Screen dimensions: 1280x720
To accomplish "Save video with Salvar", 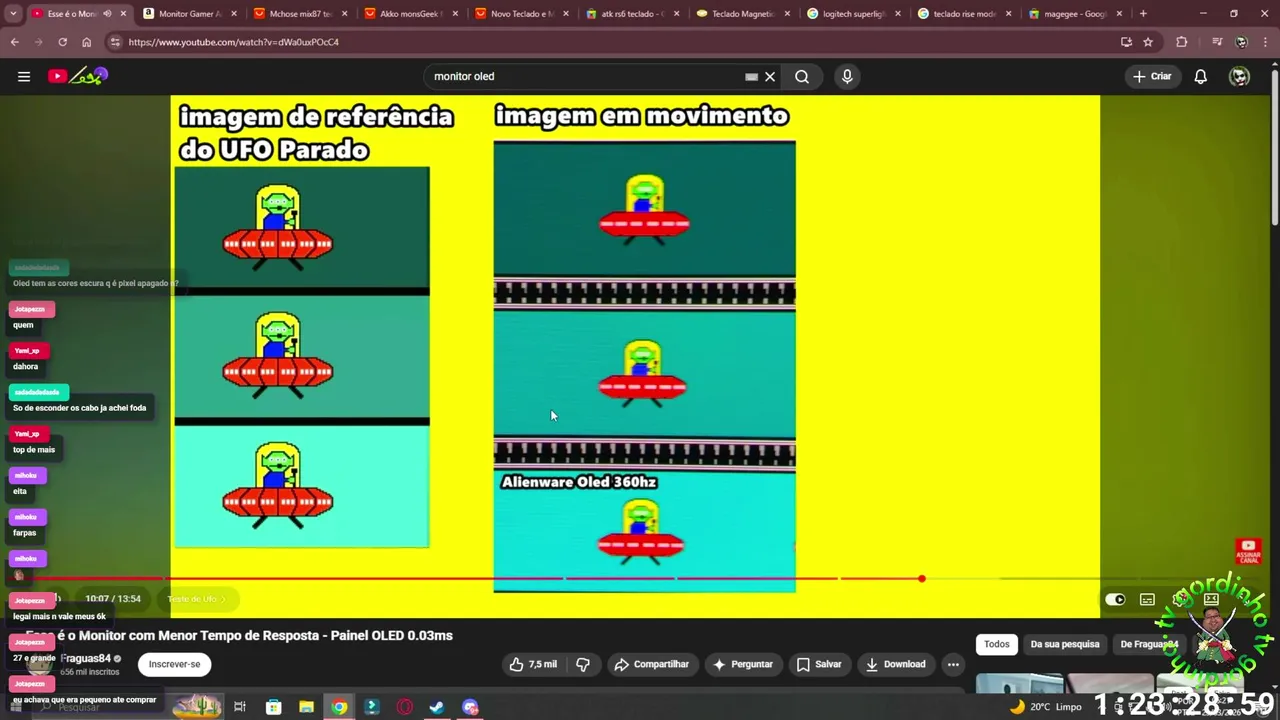I will 819,664.
